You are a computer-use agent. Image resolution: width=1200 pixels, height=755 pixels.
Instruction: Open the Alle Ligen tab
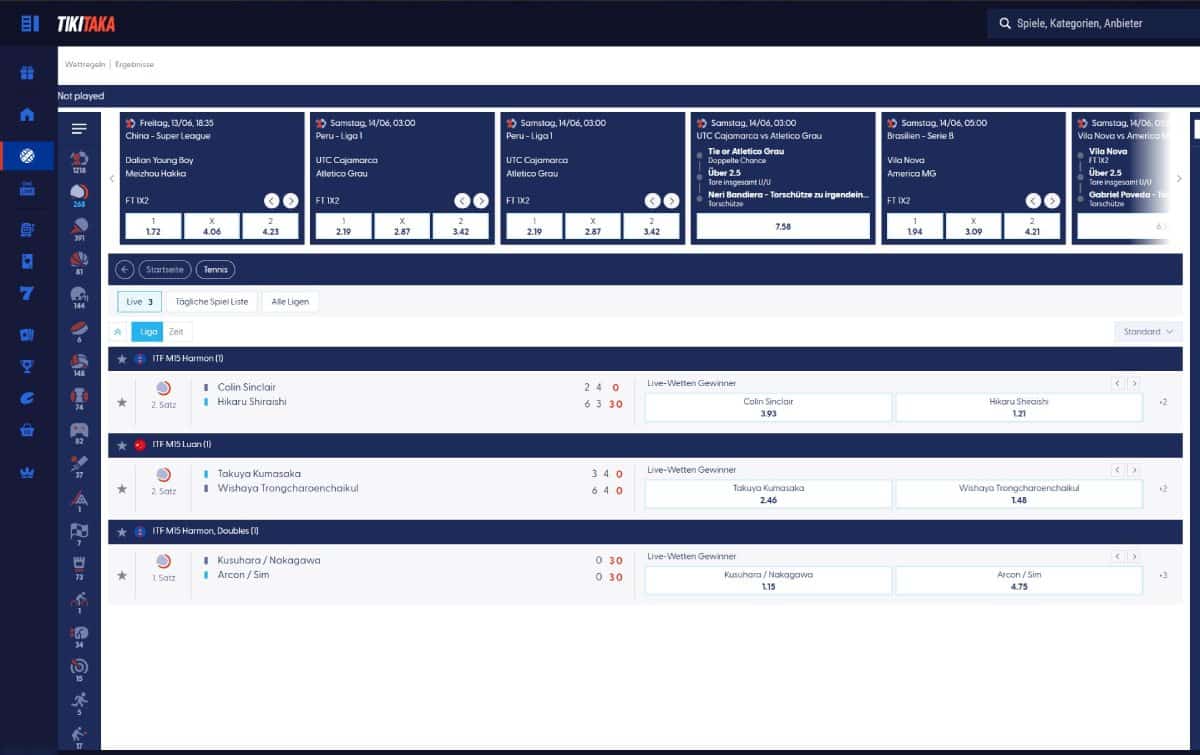[290, 301]
